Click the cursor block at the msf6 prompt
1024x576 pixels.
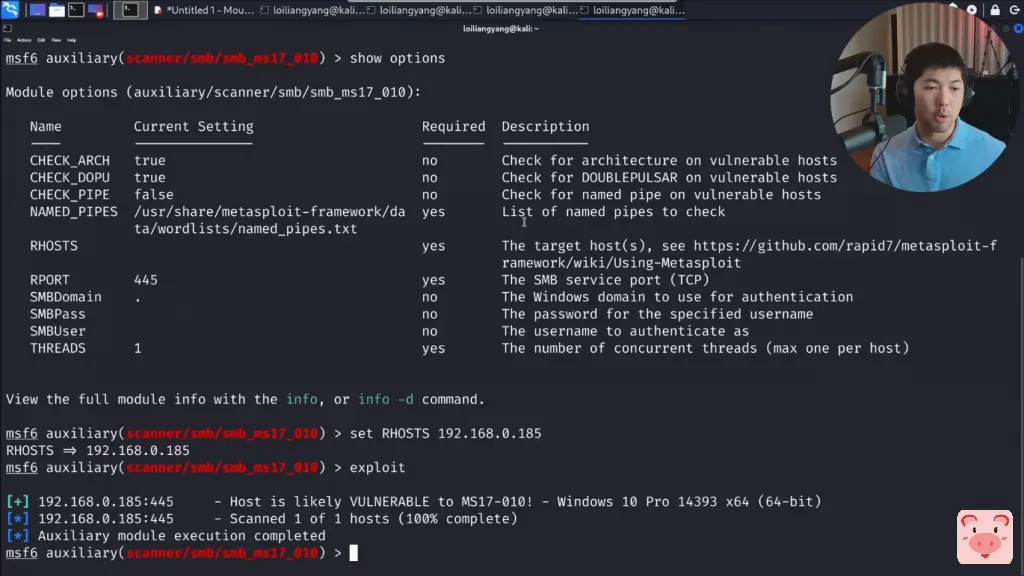pos(353,553)
